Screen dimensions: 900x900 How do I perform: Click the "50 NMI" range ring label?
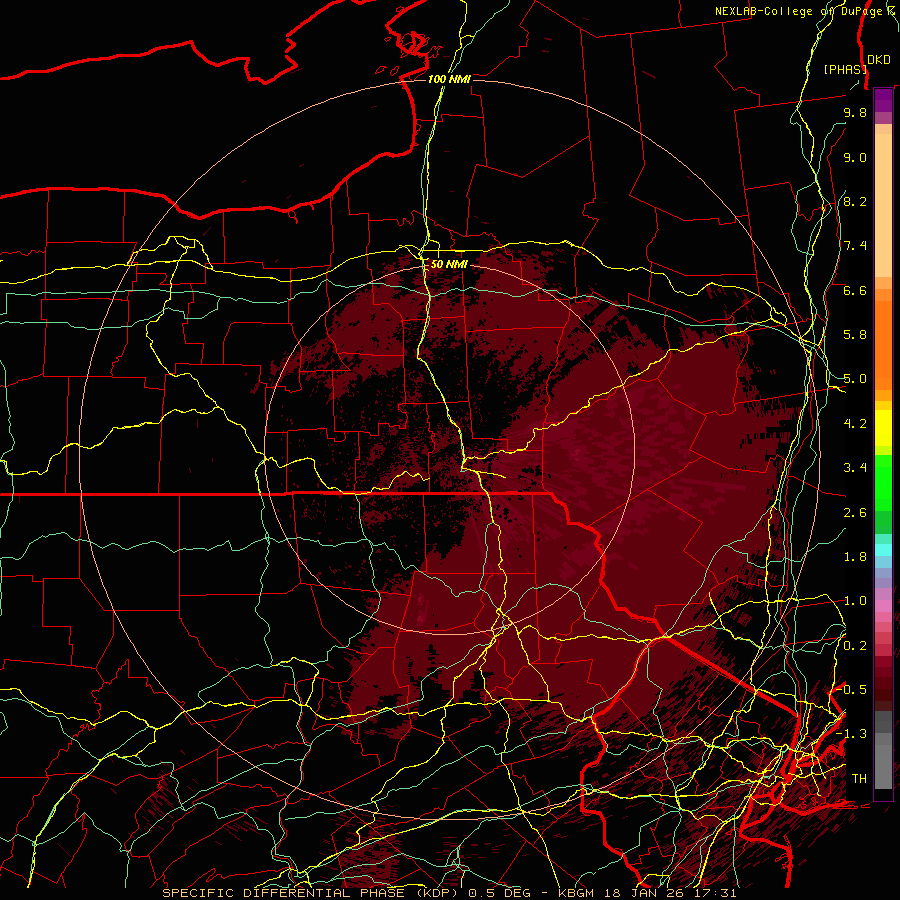tap(449, 264)
